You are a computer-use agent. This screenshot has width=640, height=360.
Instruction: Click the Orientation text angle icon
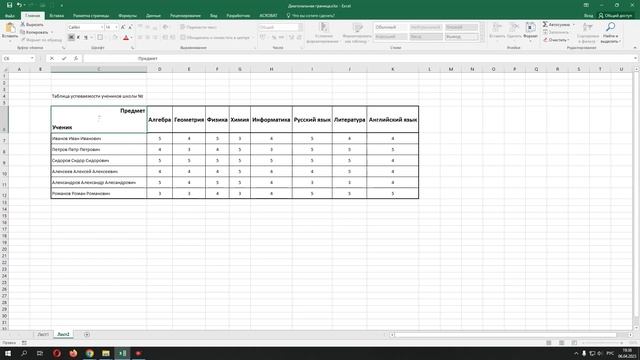pyautogui.click(x=165, y=27)
